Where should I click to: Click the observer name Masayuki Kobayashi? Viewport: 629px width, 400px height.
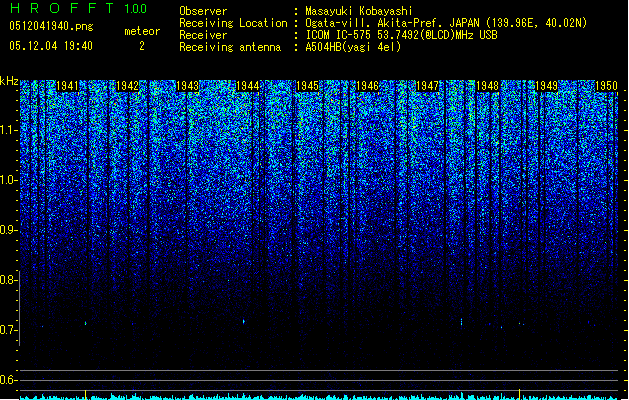coord(359,11)
